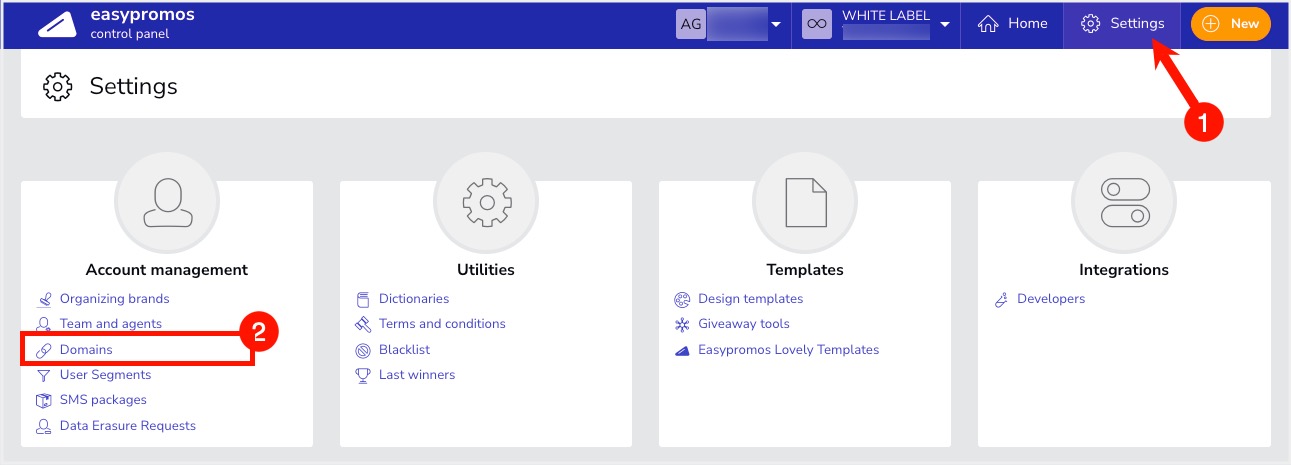
Task: Click the plus icon in New button
Action: pos(1211,24)
